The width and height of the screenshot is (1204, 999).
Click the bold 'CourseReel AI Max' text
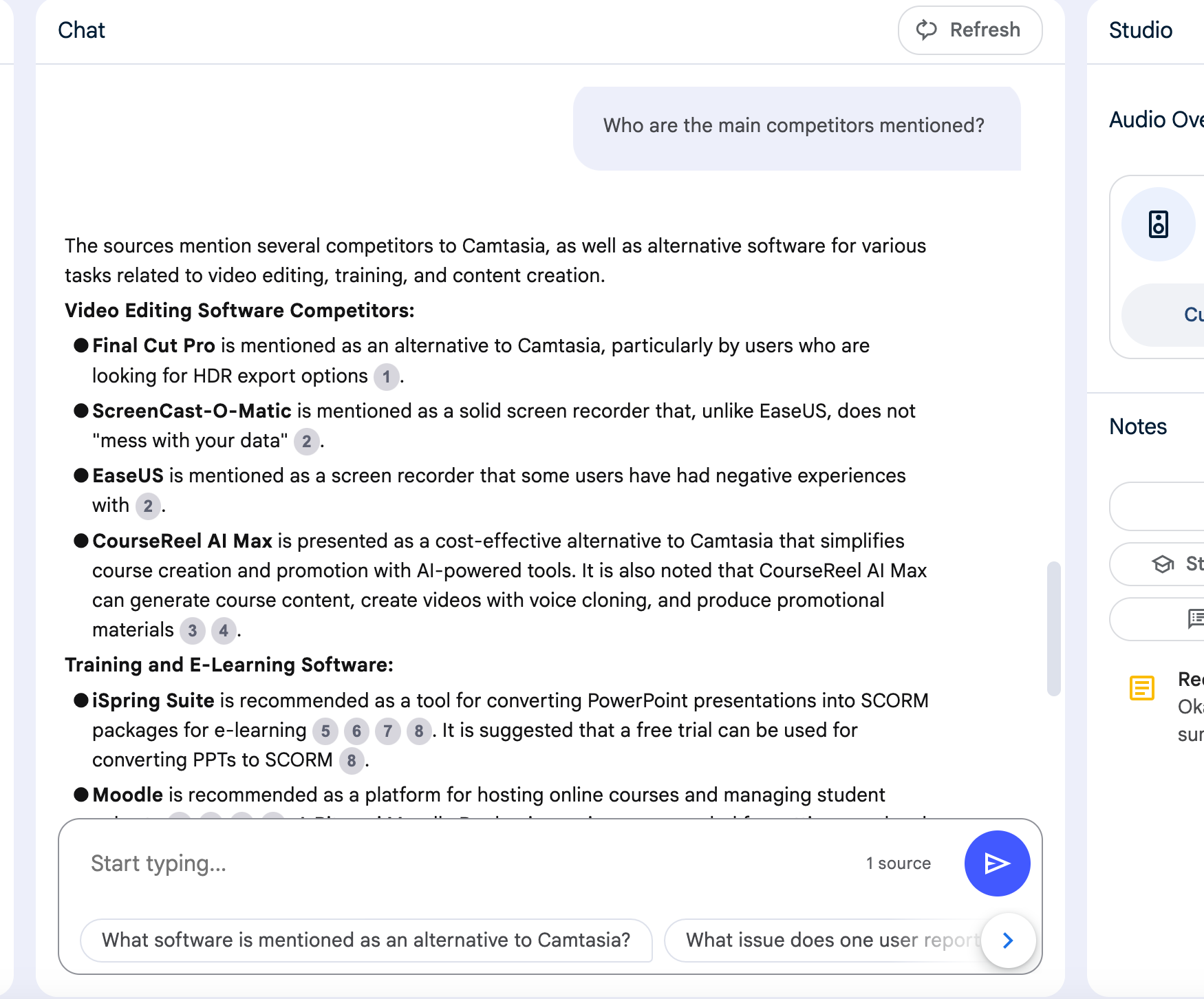click(x=182, y=541)
